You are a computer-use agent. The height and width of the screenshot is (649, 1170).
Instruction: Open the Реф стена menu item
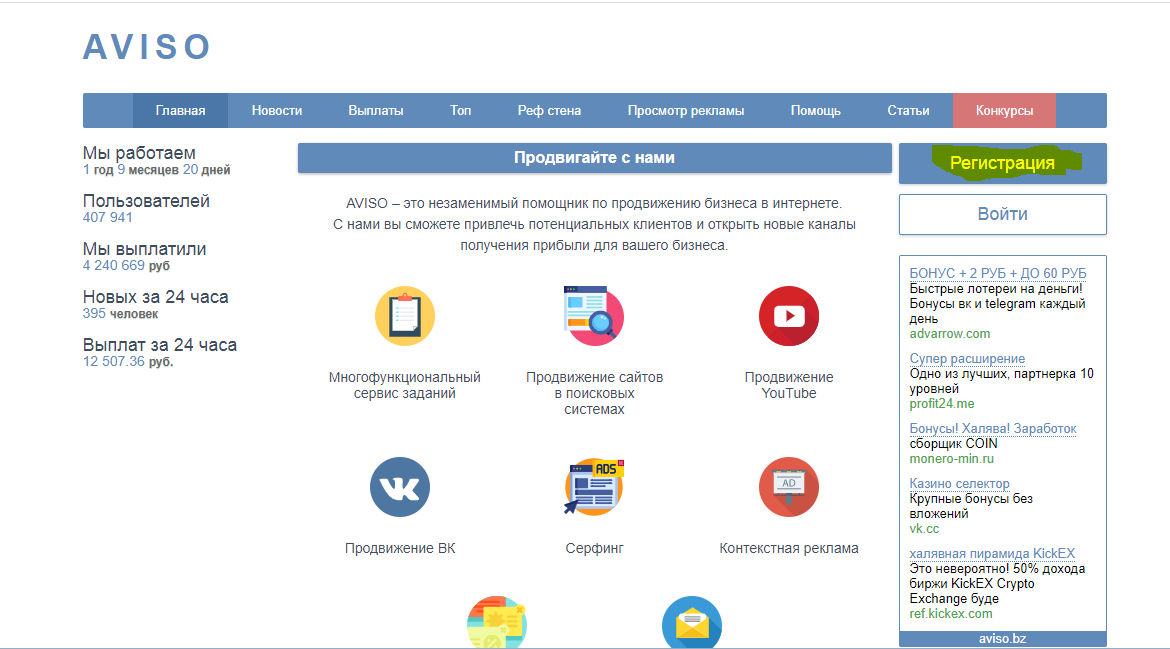[549, 110]
